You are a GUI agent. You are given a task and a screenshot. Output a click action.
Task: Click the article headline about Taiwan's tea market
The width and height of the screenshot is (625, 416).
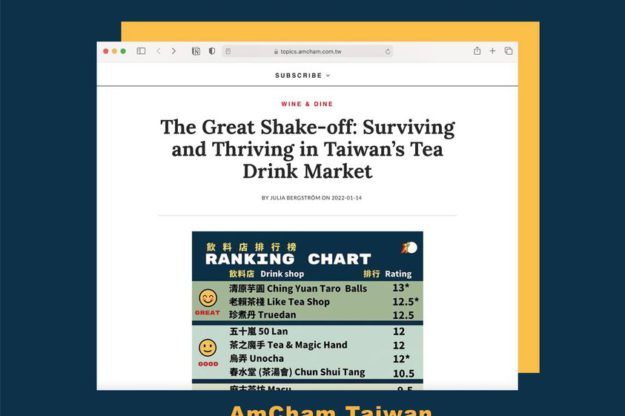(307, 149)
